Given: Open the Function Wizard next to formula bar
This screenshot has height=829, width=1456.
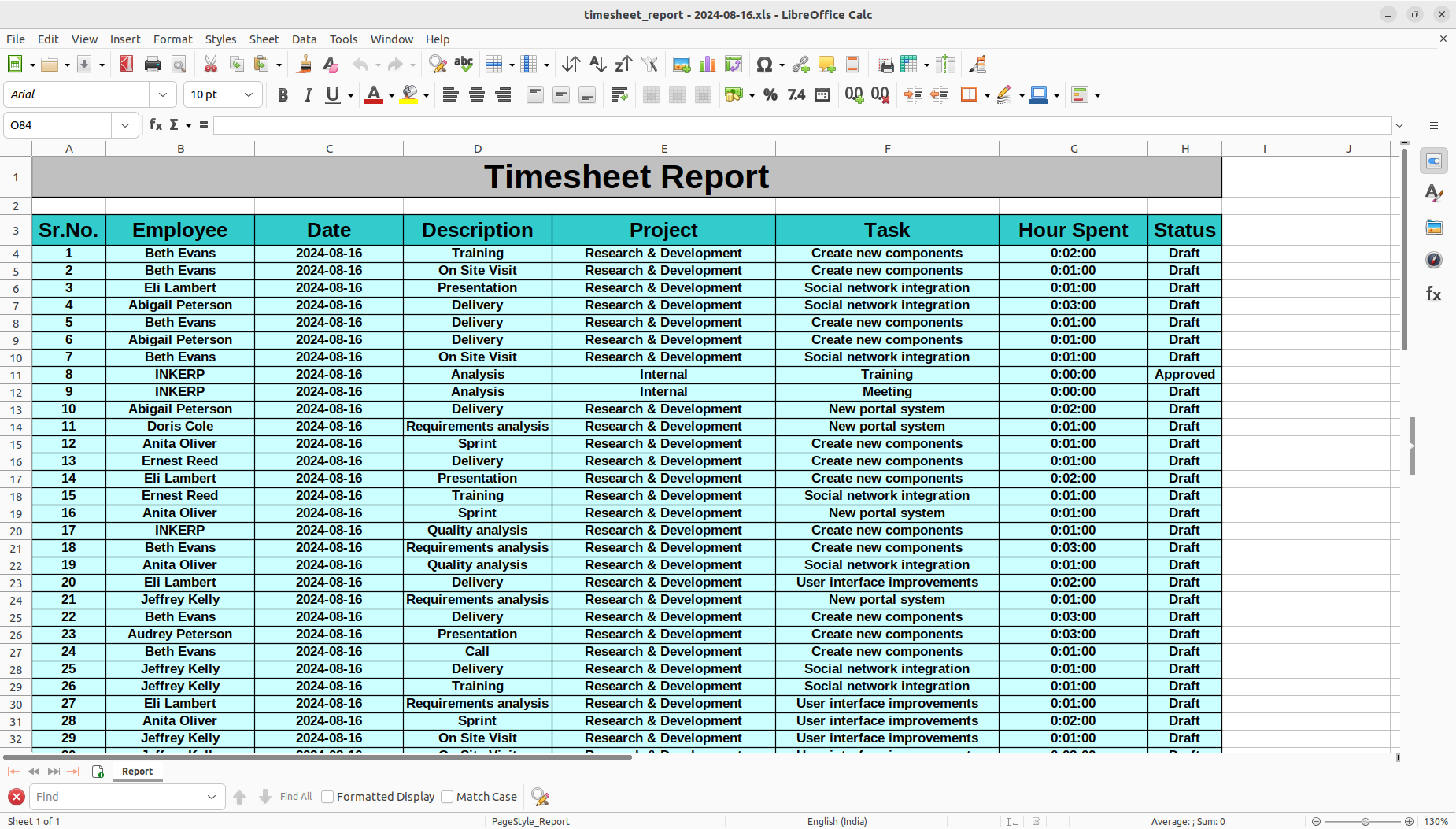Looking at the screenshot, I should tap(156, 124).
